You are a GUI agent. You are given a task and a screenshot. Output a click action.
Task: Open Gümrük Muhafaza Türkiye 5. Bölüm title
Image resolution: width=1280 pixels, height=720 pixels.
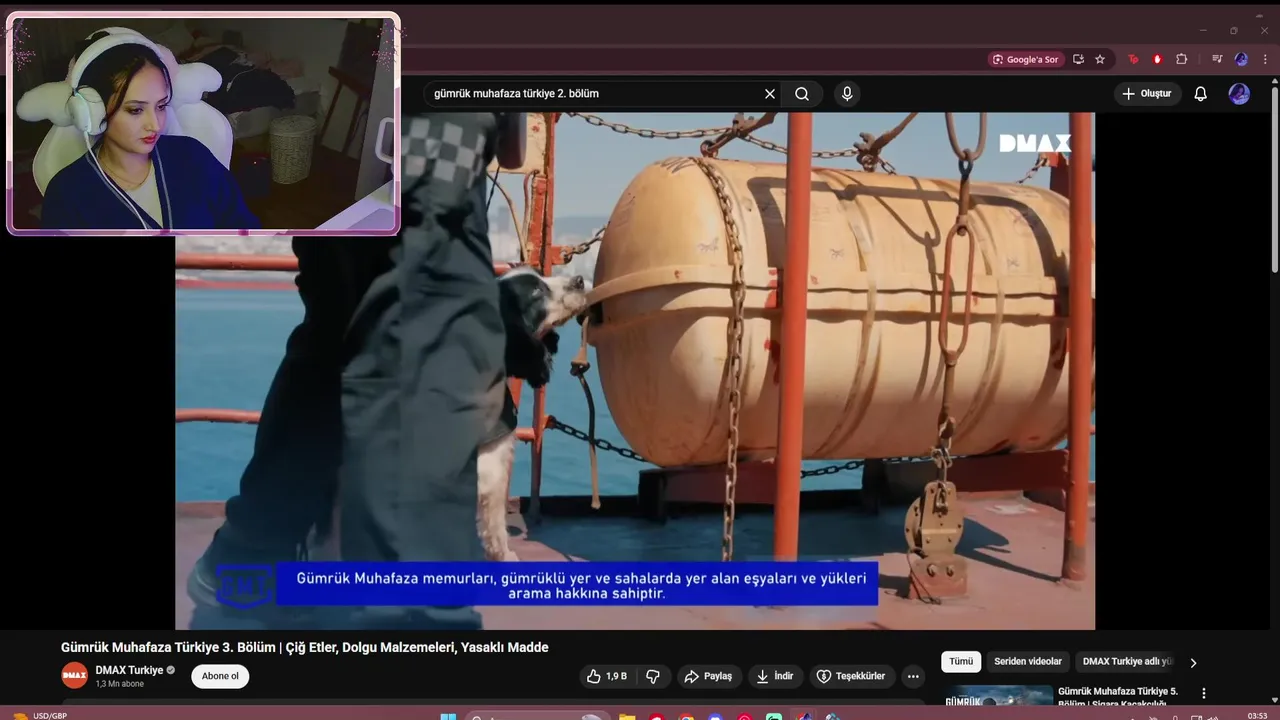(x=1118, y=697)
